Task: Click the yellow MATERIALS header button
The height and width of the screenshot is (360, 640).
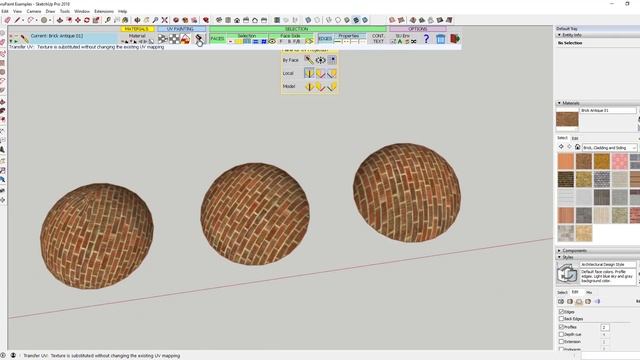Action: [137, 29]
